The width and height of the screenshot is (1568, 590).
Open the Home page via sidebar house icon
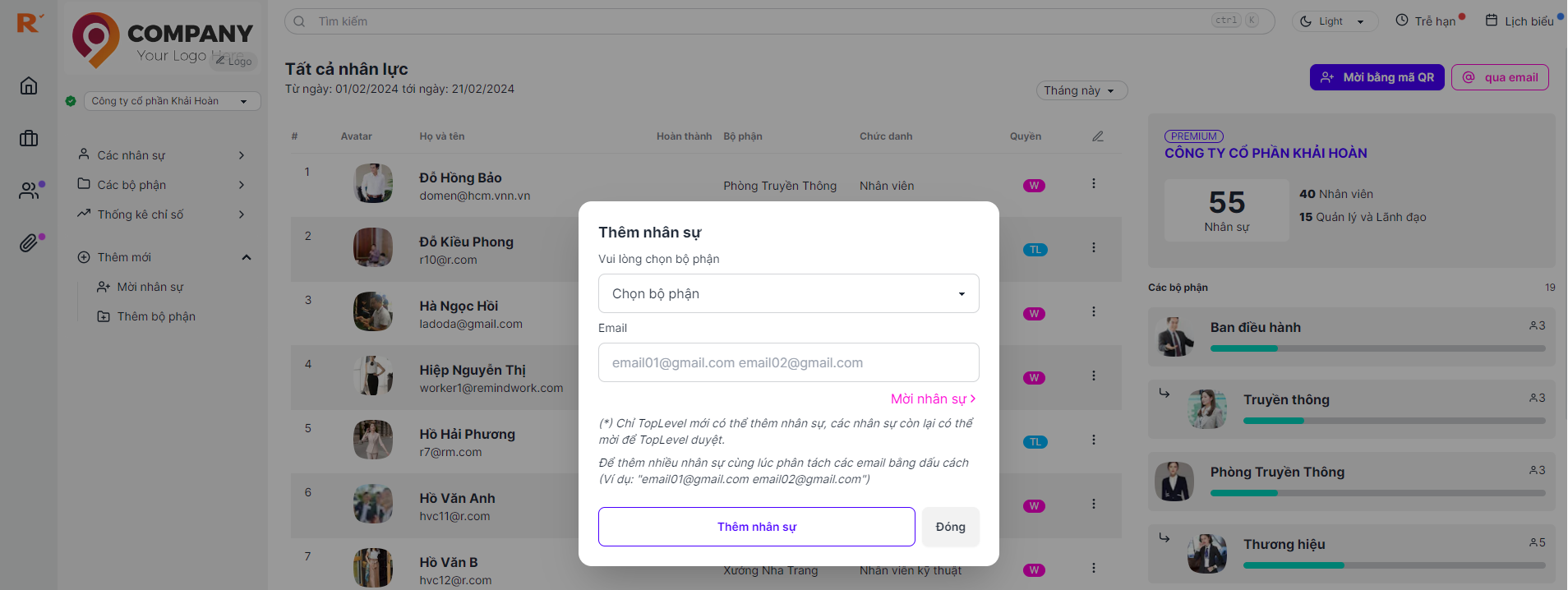pyautogui.click(x=29, y=85)
